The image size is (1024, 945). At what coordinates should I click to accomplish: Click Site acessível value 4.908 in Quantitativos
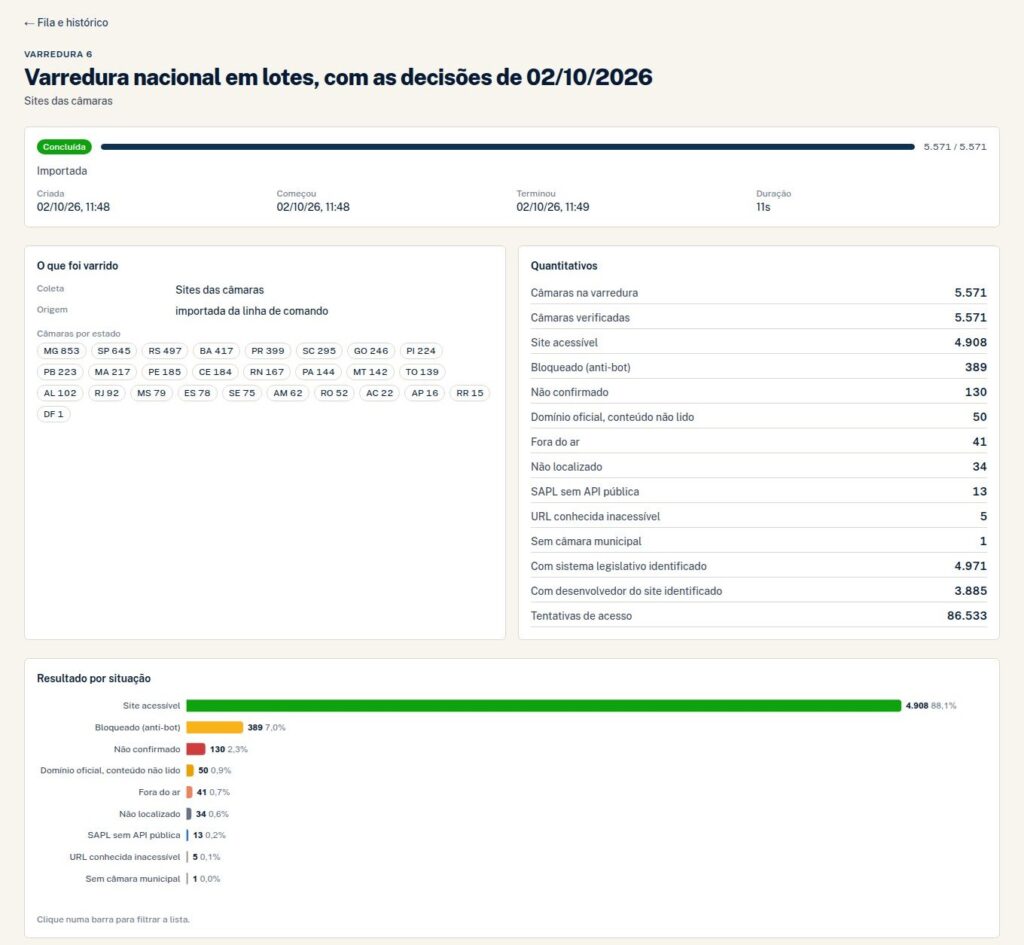pos(970,342)
